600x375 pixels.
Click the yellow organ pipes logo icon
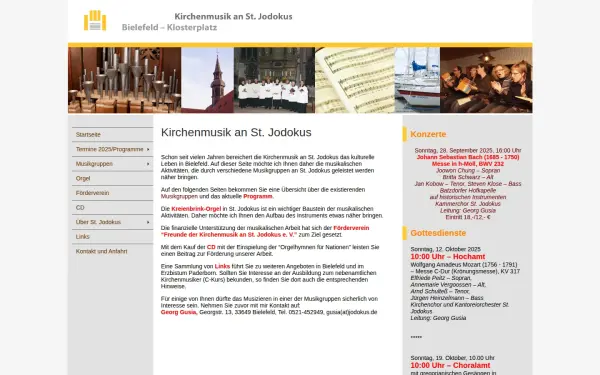(x=95, y=20)
